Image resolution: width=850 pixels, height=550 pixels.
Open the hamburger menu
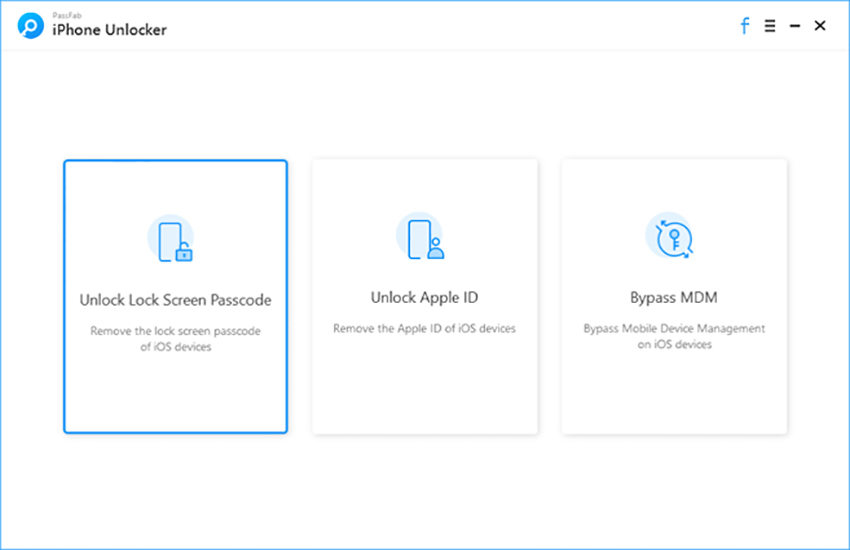(x=769, y=25)
